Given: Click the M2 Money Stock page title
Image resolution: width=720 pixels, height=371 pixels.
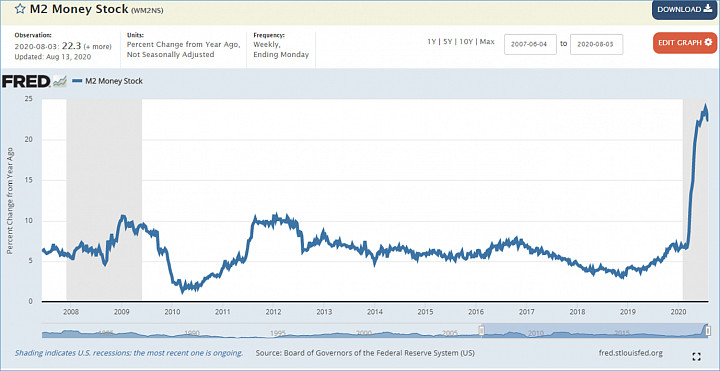Looking at the screenshot, I should tap(79, 9).
